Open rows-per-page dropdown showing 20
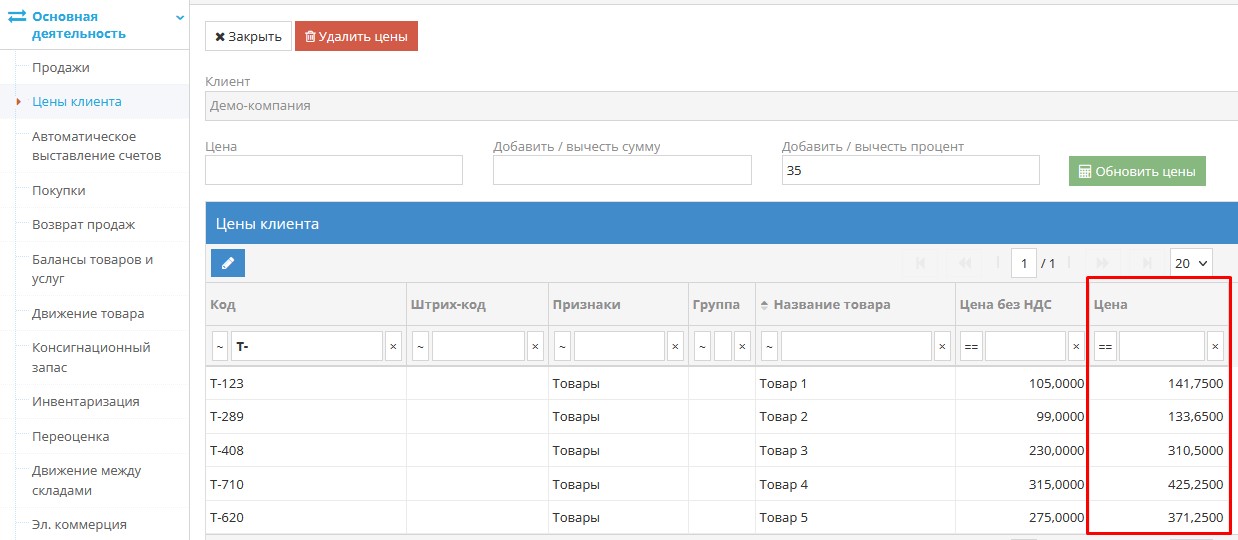 (1191, 263)
